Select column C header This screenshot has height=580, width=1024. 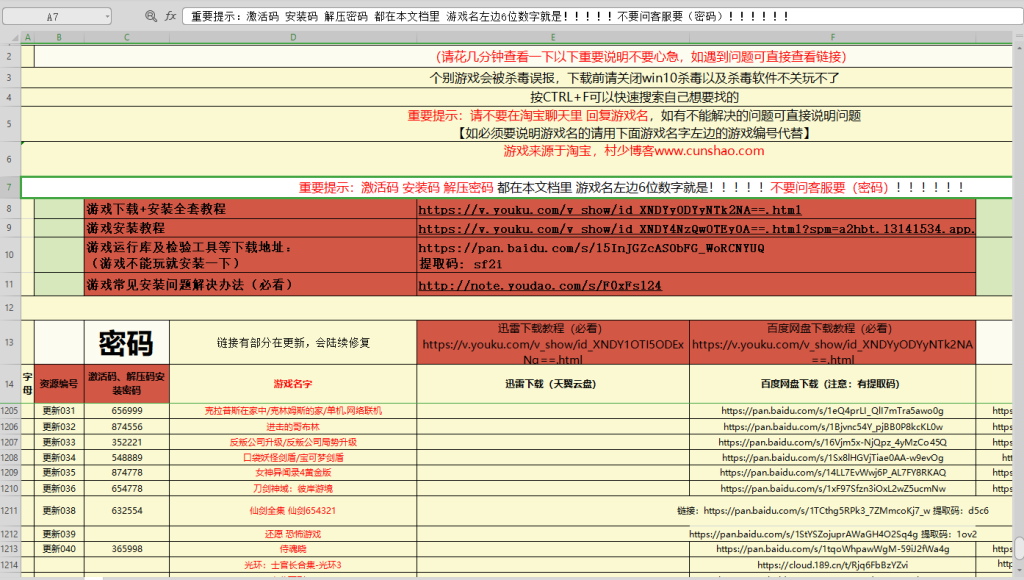(x=127, y=37)
